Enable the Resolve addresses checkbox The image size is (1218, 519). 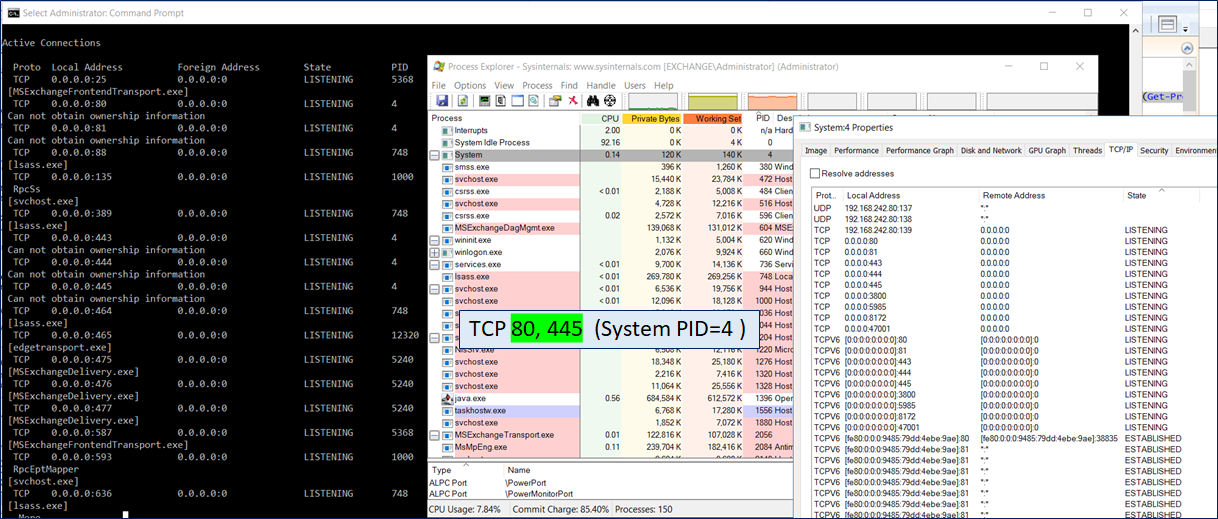(814, 173)
